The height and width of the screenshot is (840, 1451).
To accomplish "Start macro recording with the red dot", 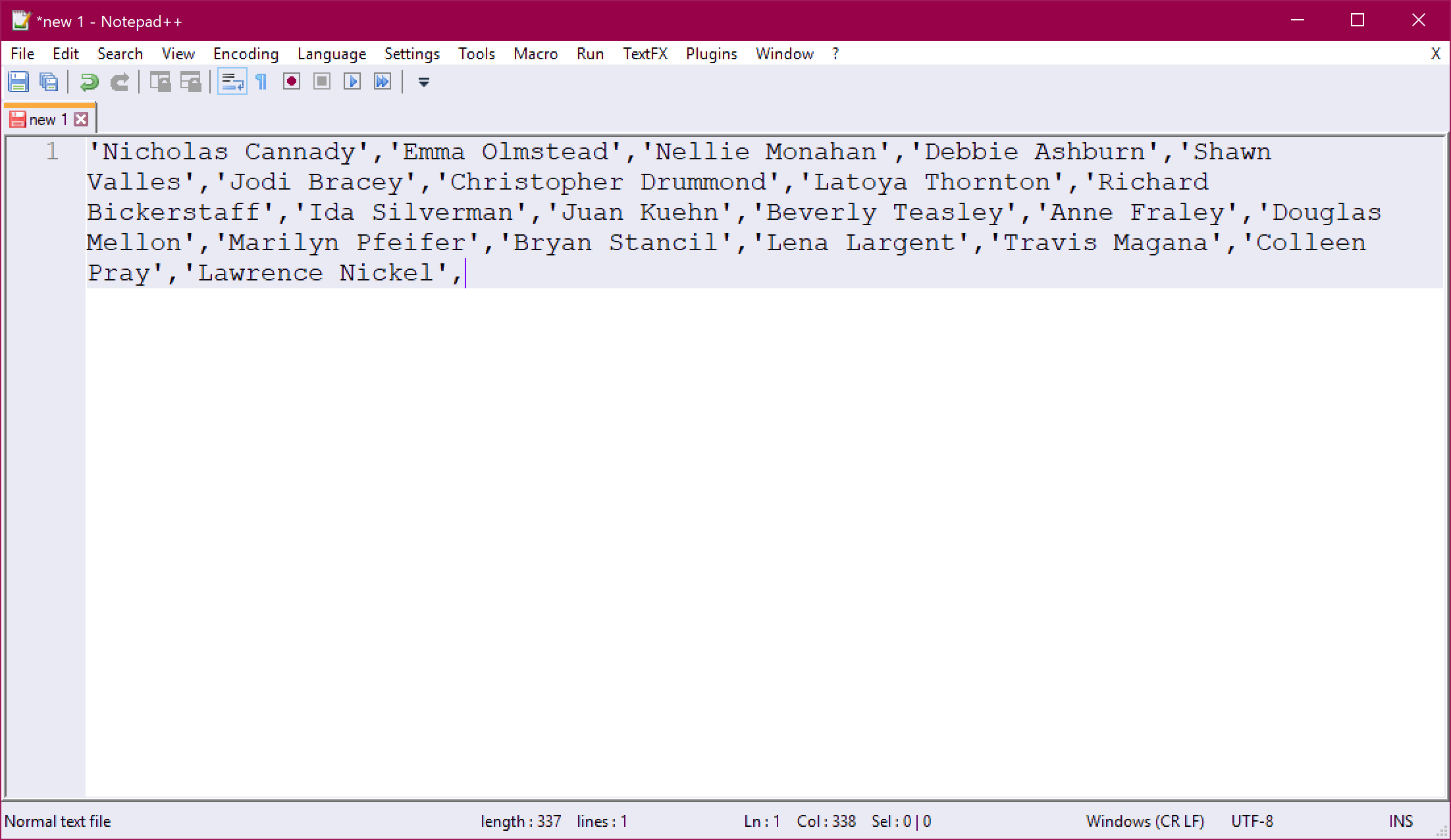I will (292, 82).
